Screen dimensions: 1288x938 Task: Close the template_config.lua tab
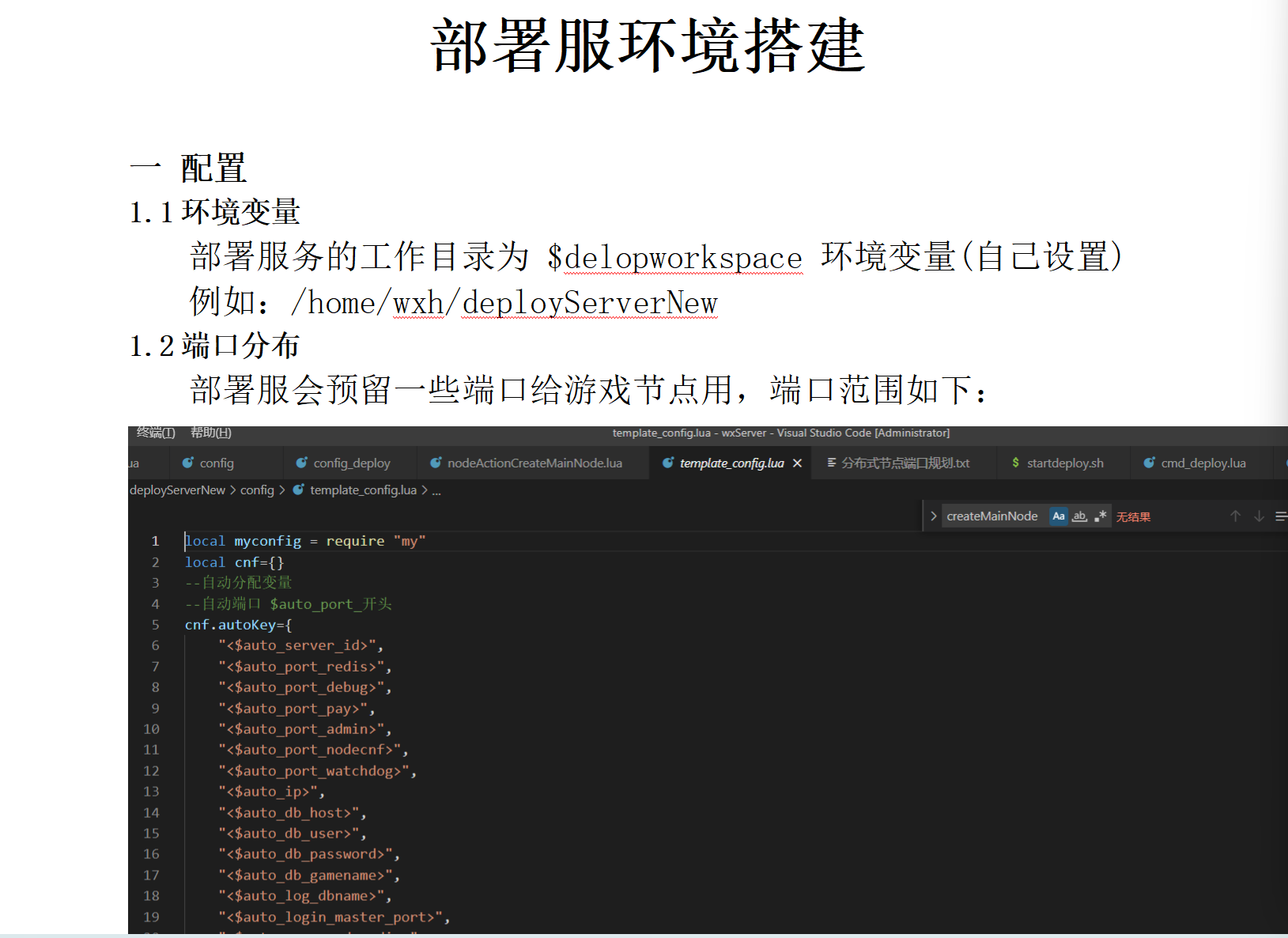coord(798,463)
